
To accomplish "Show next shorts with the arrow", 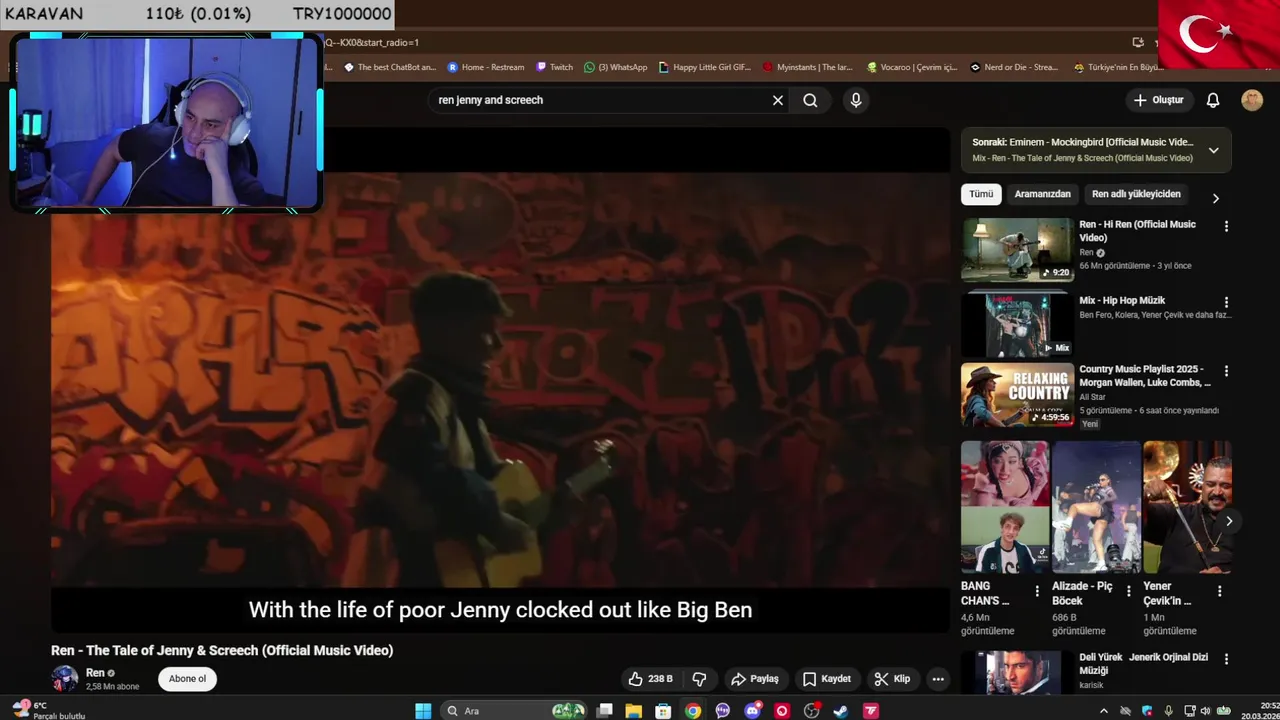I will (x=1228, y=521).
